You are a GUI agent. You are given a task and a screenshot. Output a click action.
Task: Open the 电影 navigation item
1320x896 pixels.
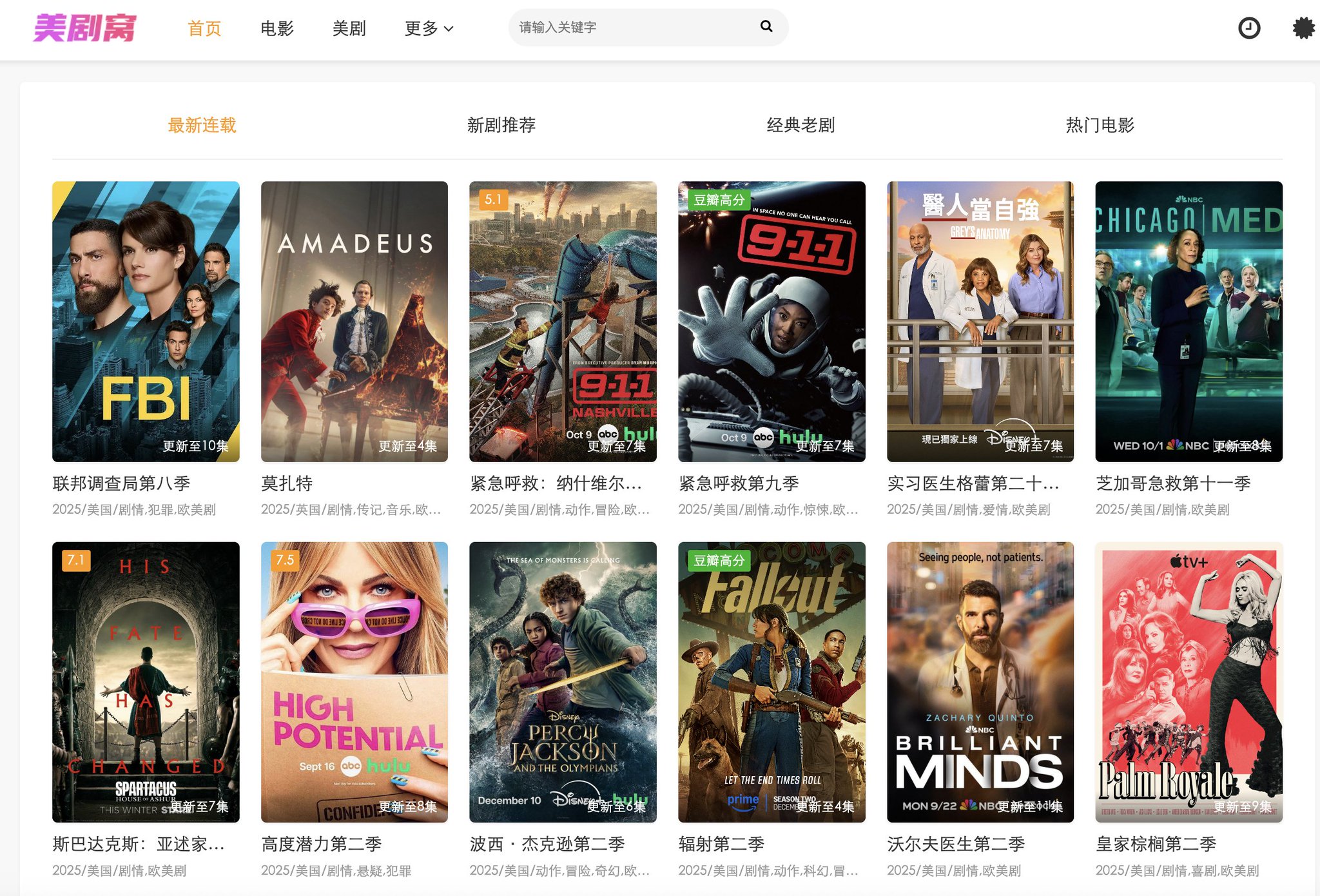277,28
